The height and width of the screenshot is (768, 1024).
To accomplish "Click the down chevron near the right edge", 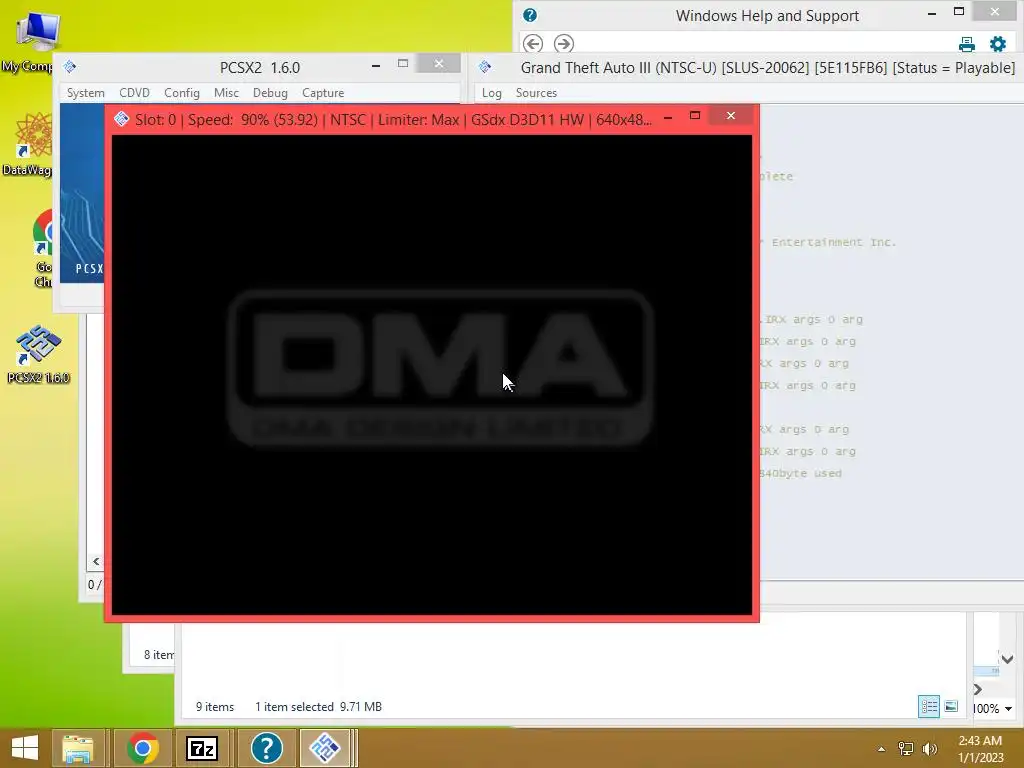I will 1008,659.
